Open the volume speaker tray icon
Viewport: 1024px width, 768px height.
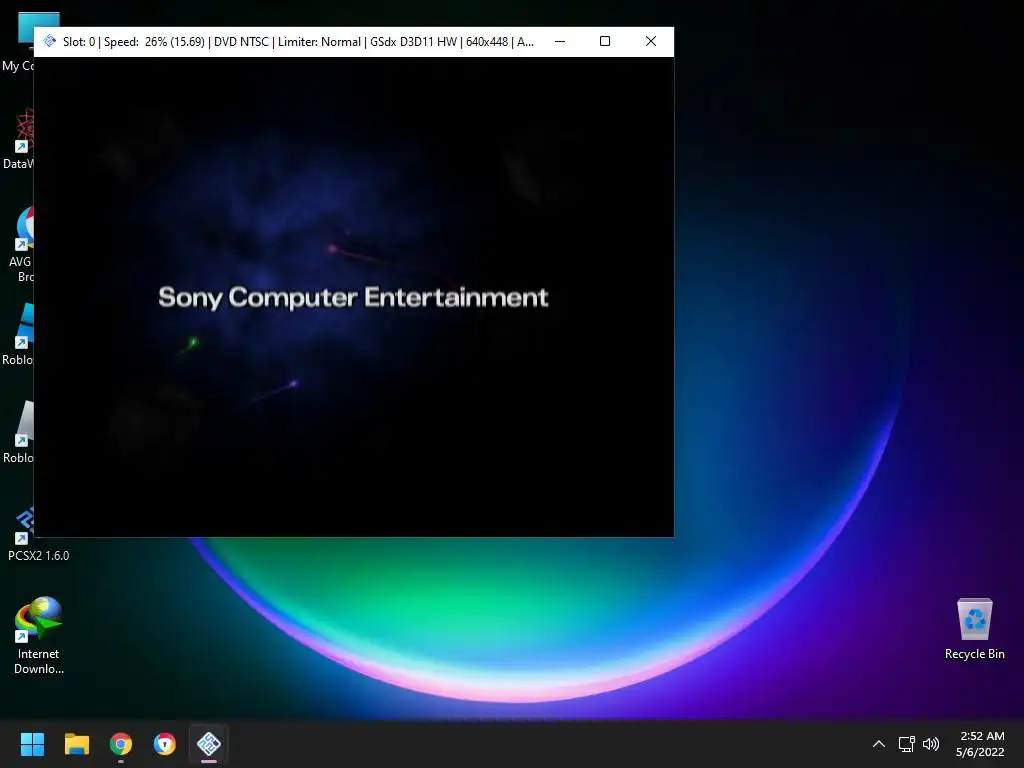point(931,744)
